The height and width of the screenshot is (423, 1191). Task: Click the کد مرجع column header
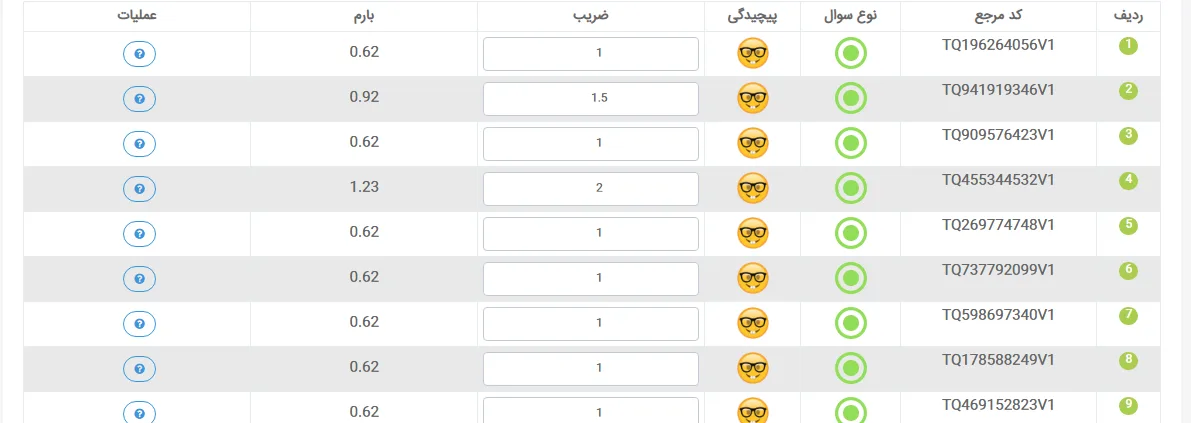pyautogui.click(x=998, y=16)
